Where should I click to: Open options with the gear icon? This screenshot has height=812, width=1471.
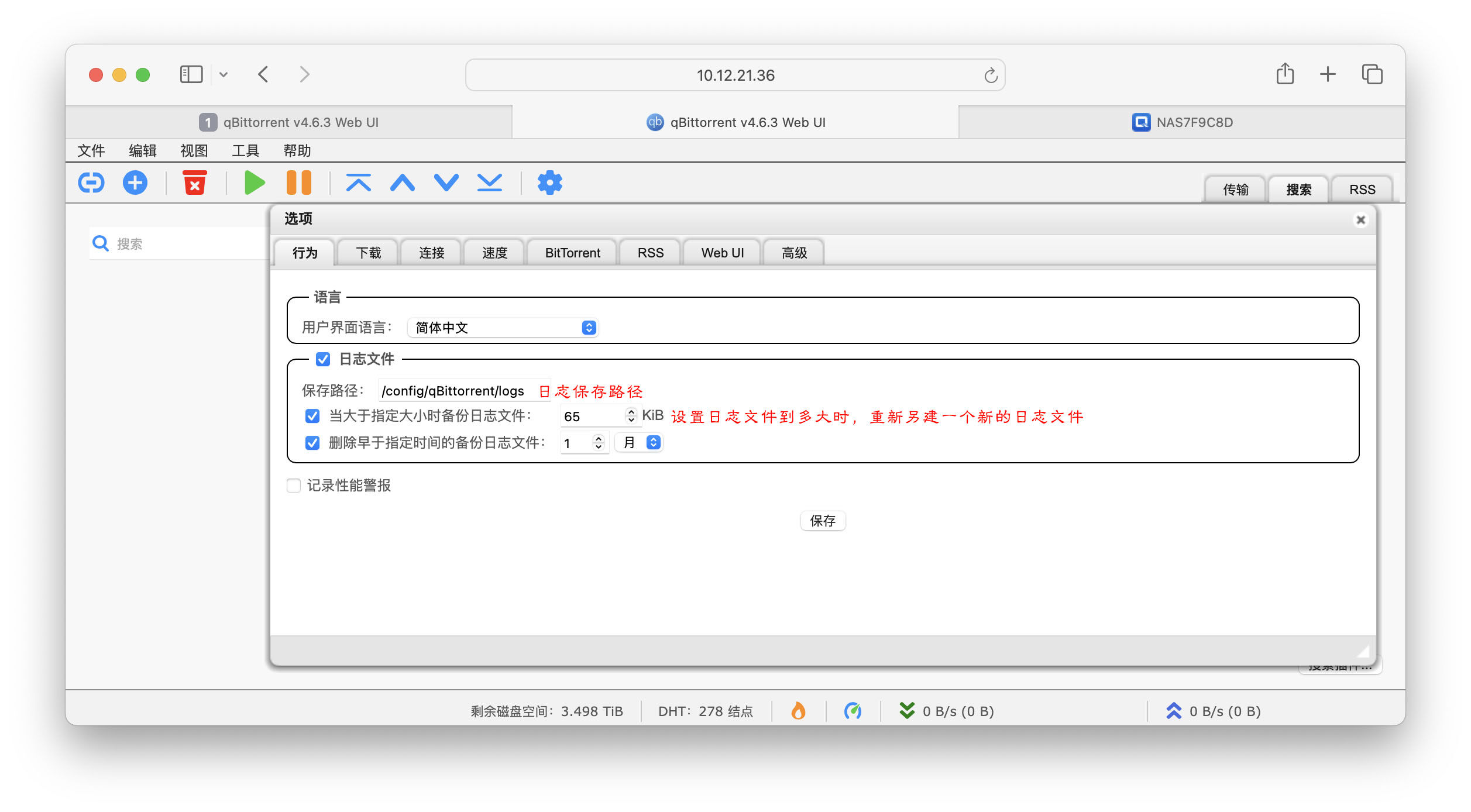[x=550, y=183]
